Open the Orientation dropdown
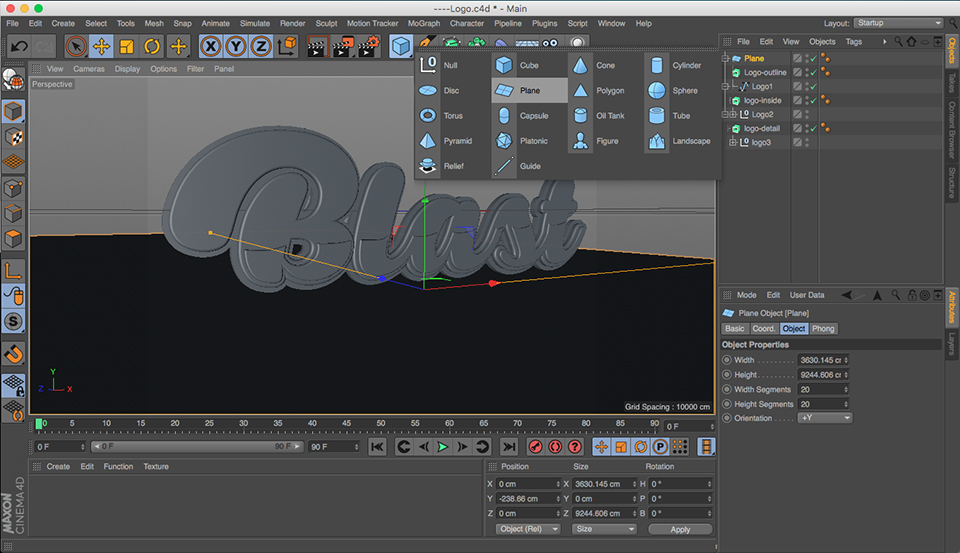960x553 pixels. click(824, 418)
